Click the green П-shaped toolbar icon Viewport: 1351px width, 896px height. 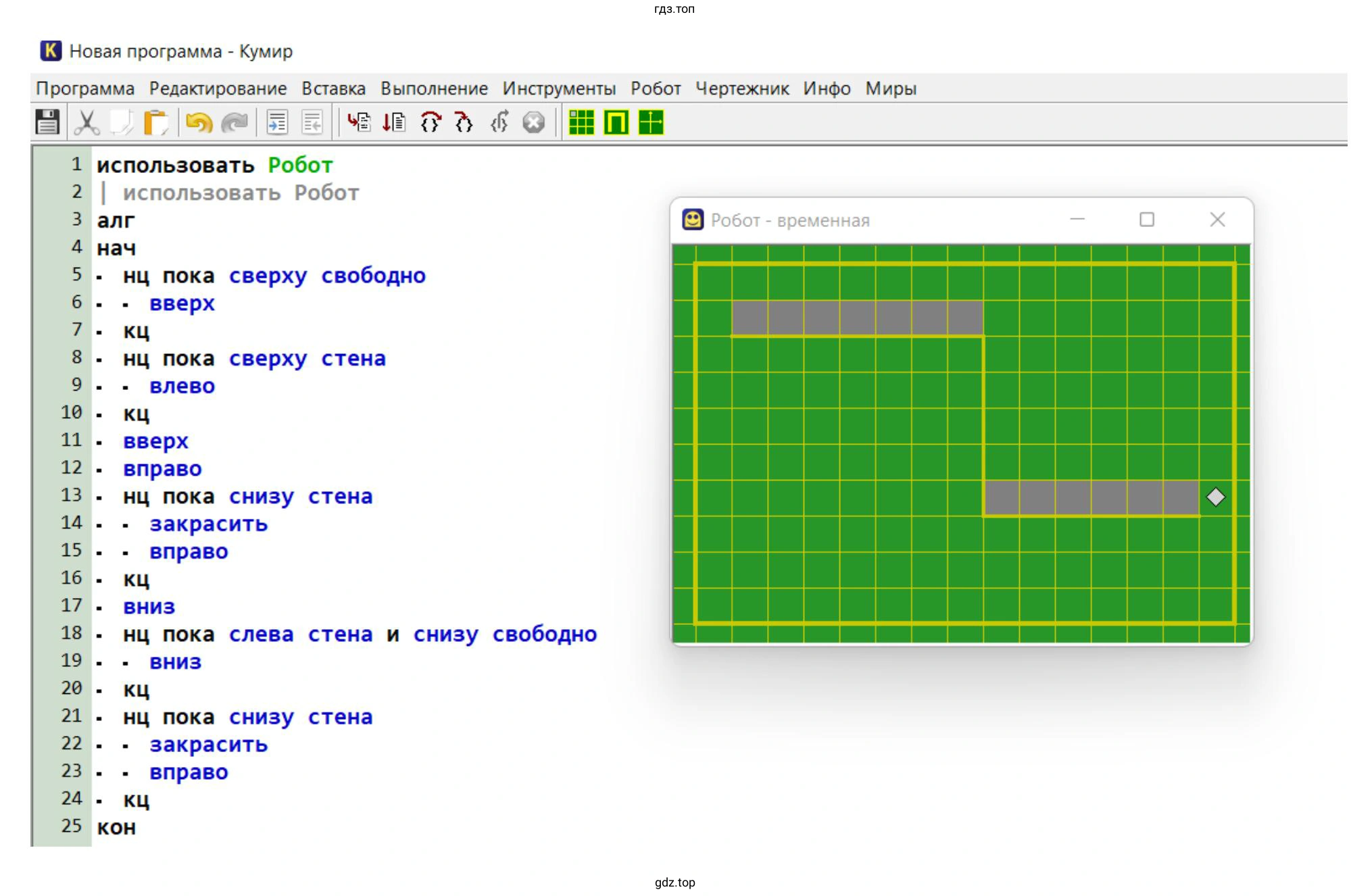[x=616, y=122]
